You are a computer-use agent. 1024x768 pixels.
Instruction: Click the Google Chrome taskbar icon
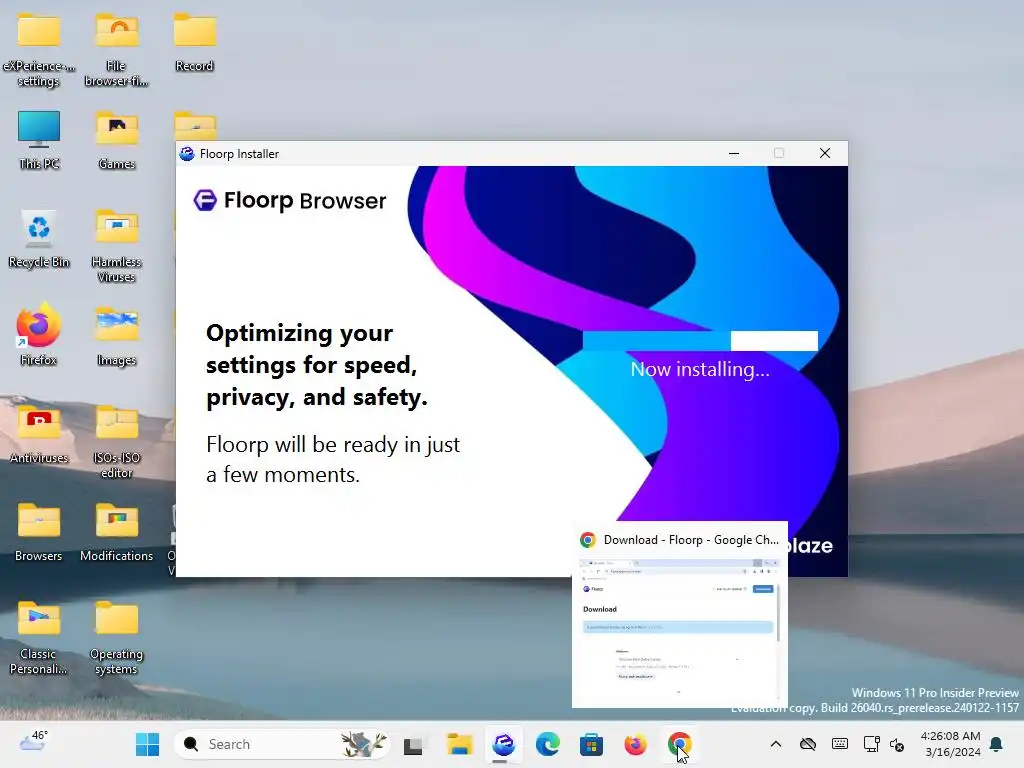[679, 744]
